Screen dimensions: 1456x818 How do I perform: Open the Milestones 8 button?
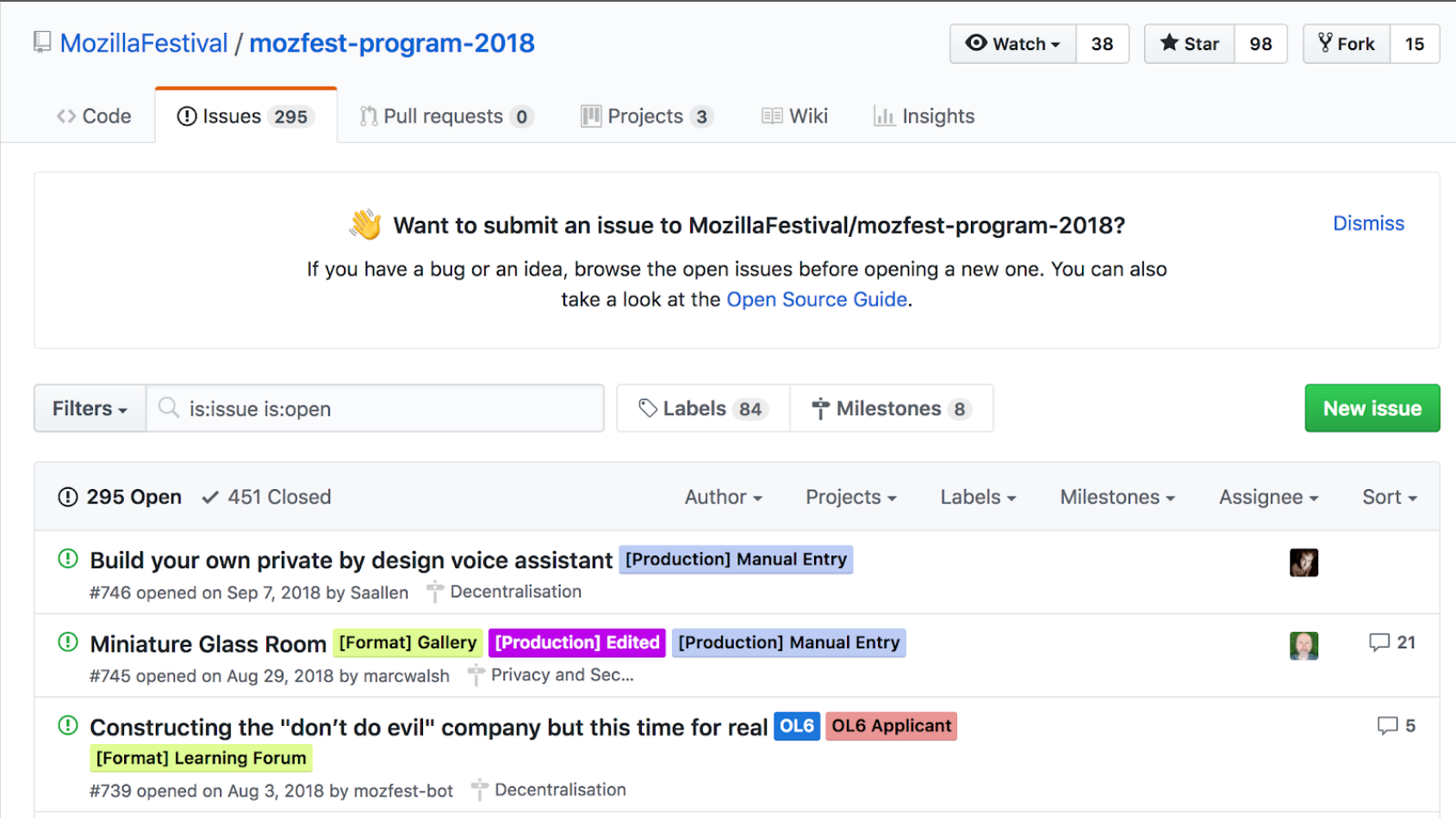click(892, 408)
